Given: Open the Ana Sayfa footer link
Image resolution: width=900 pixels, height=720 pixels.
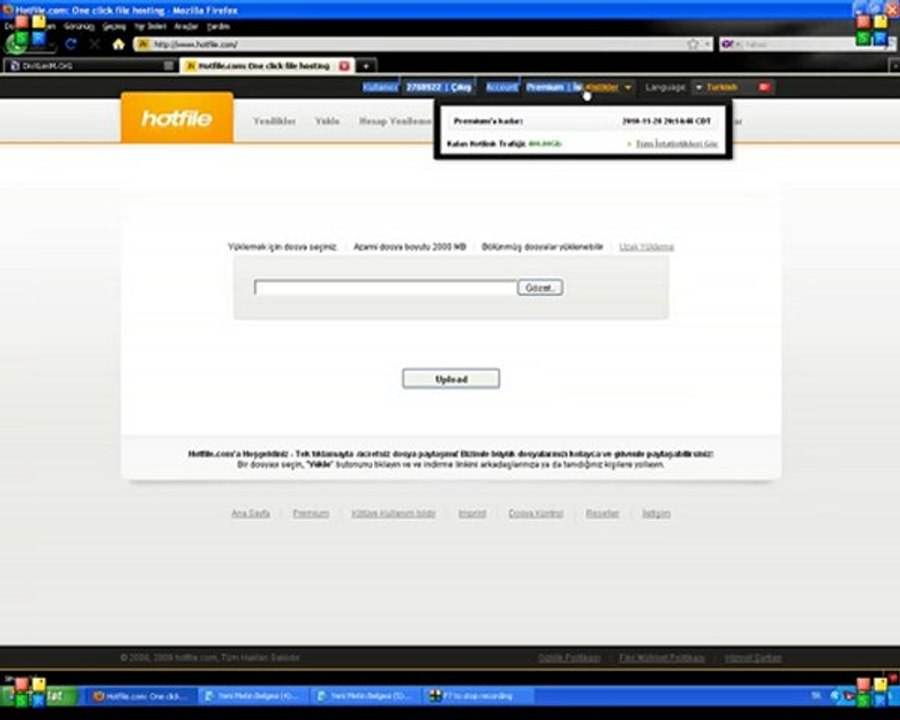Looking at the screenshot, I should tap(250, 513).
